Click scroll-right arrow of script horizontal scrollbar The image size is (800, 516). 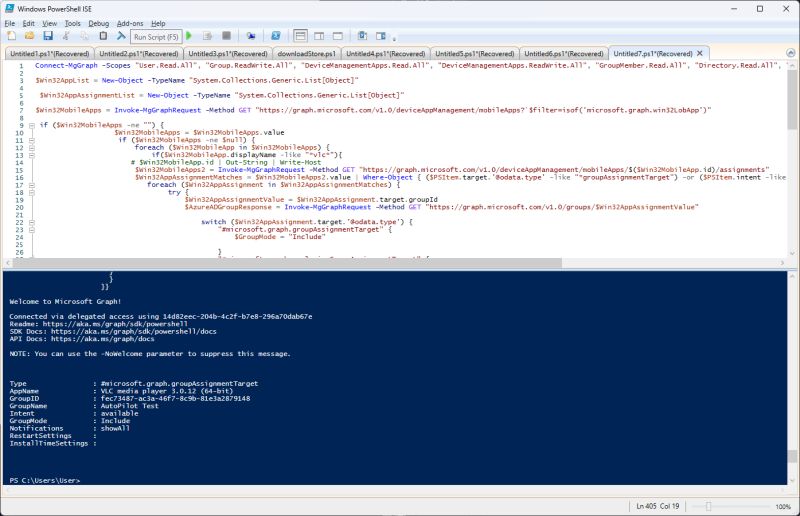click(782, 263)
